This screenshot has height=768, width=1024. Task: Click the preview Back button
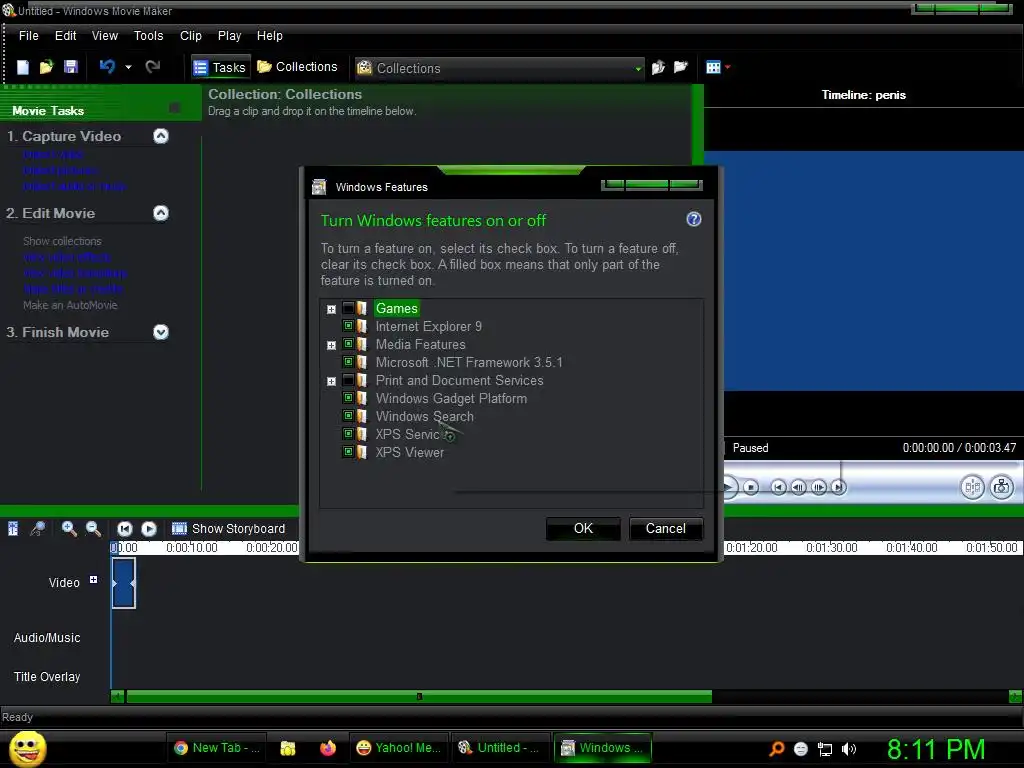[x=778, y=487]
